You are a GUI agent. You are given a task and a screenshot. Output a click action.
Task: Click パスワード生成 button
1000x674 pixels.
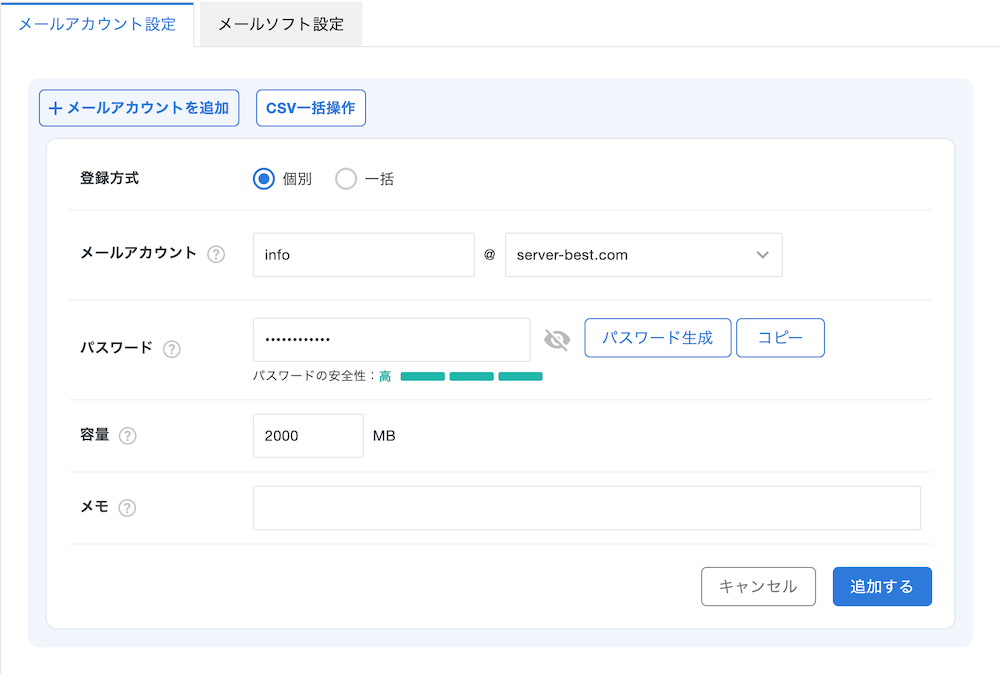click(658, 338)
